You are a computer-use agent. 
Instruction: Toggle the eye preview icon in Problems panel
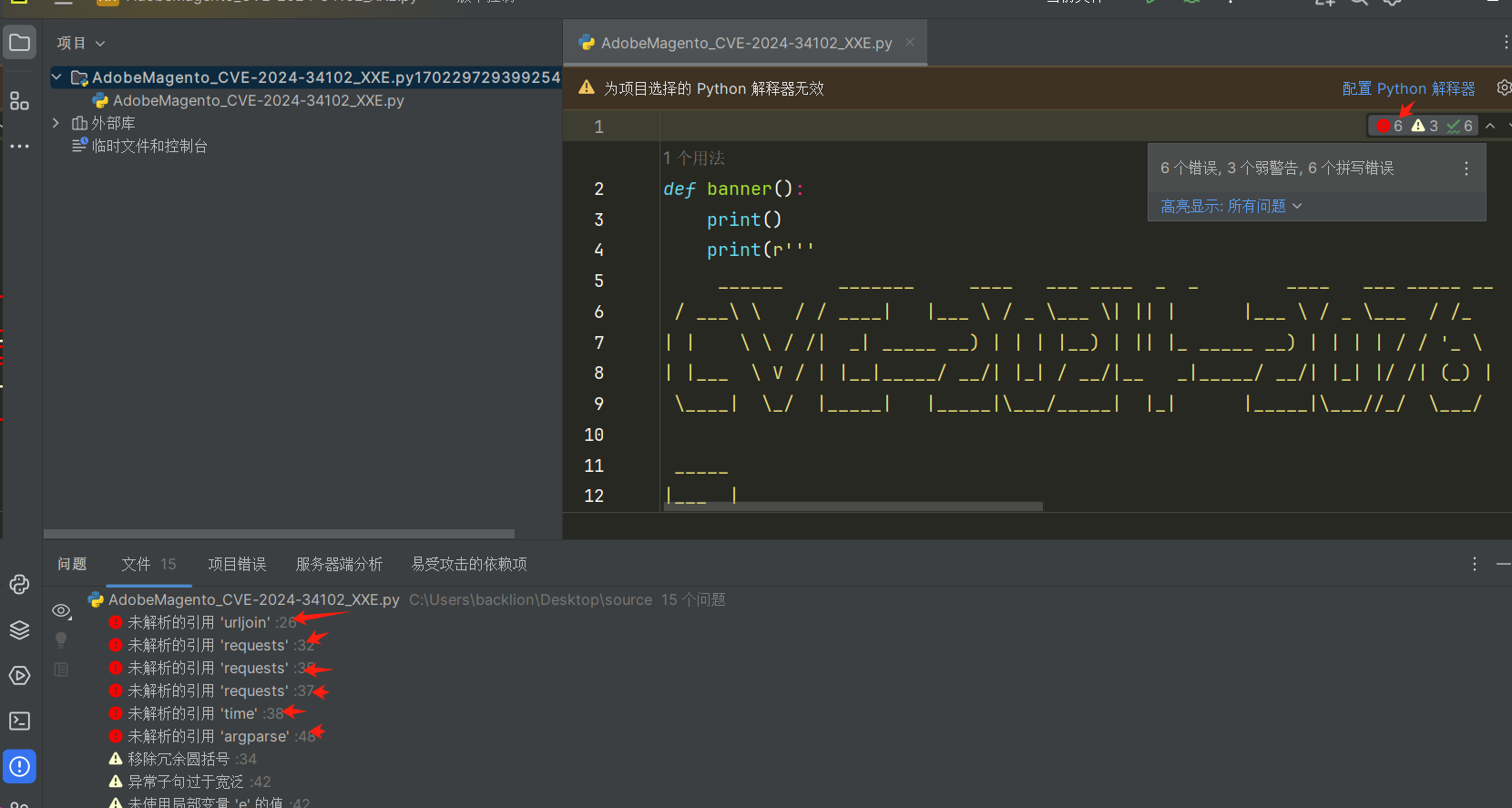[61, 610]
